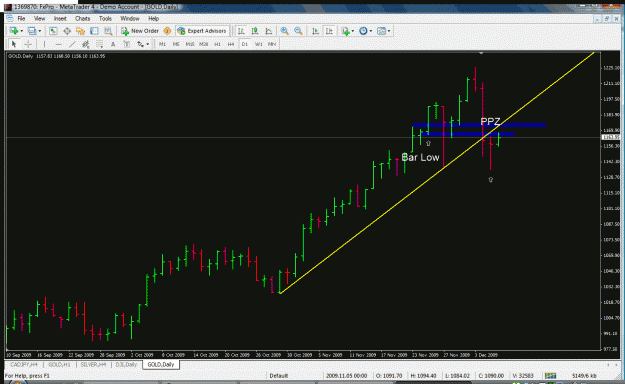Open the Window menu

130,19
